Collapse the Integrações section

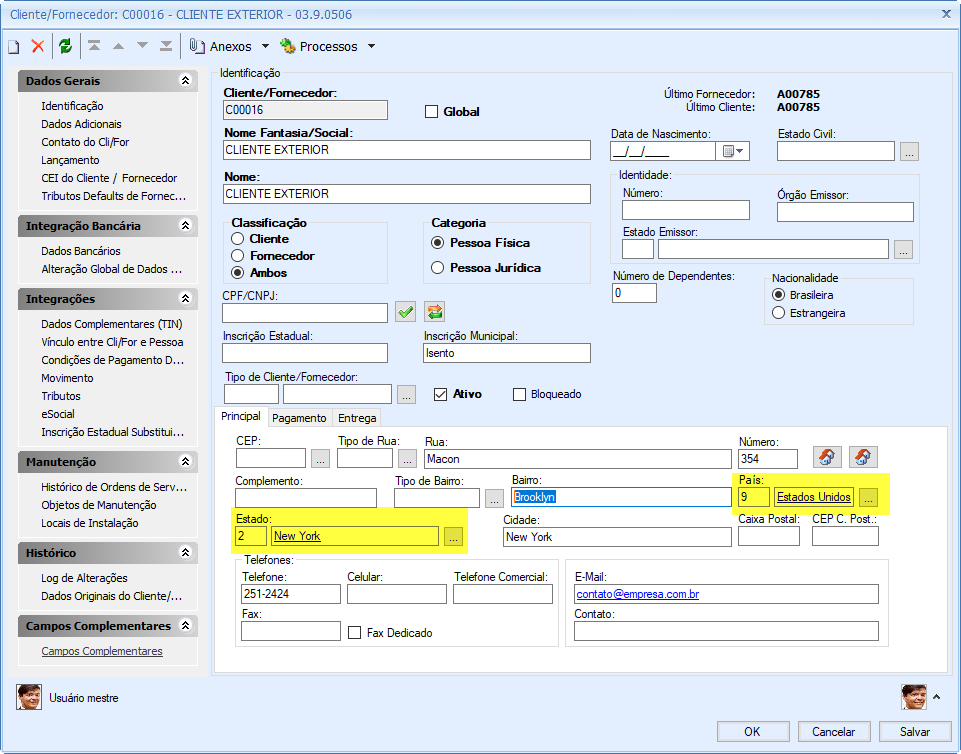185,299
